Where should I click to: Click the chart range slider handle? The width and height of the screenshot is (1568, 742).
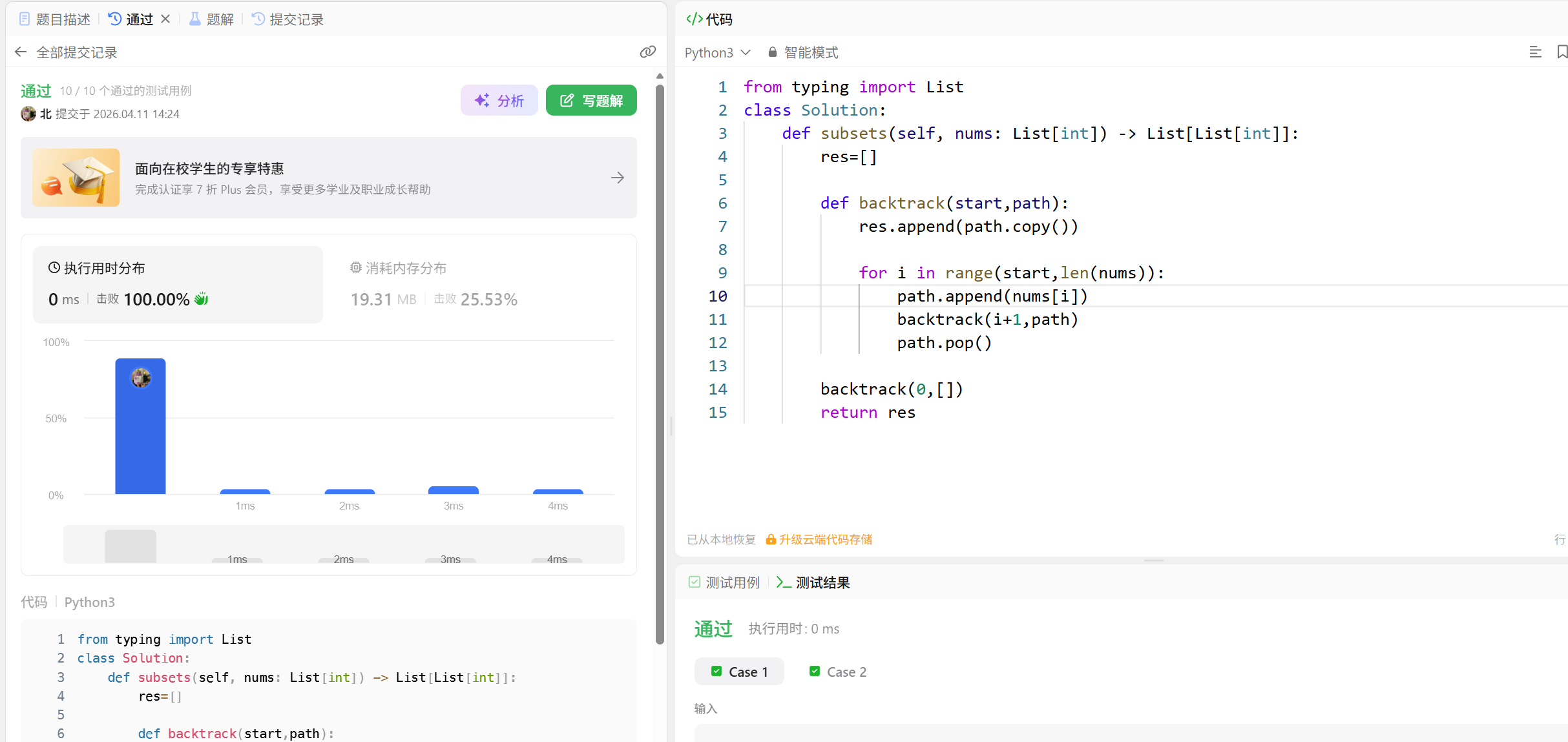pos(131,546)
